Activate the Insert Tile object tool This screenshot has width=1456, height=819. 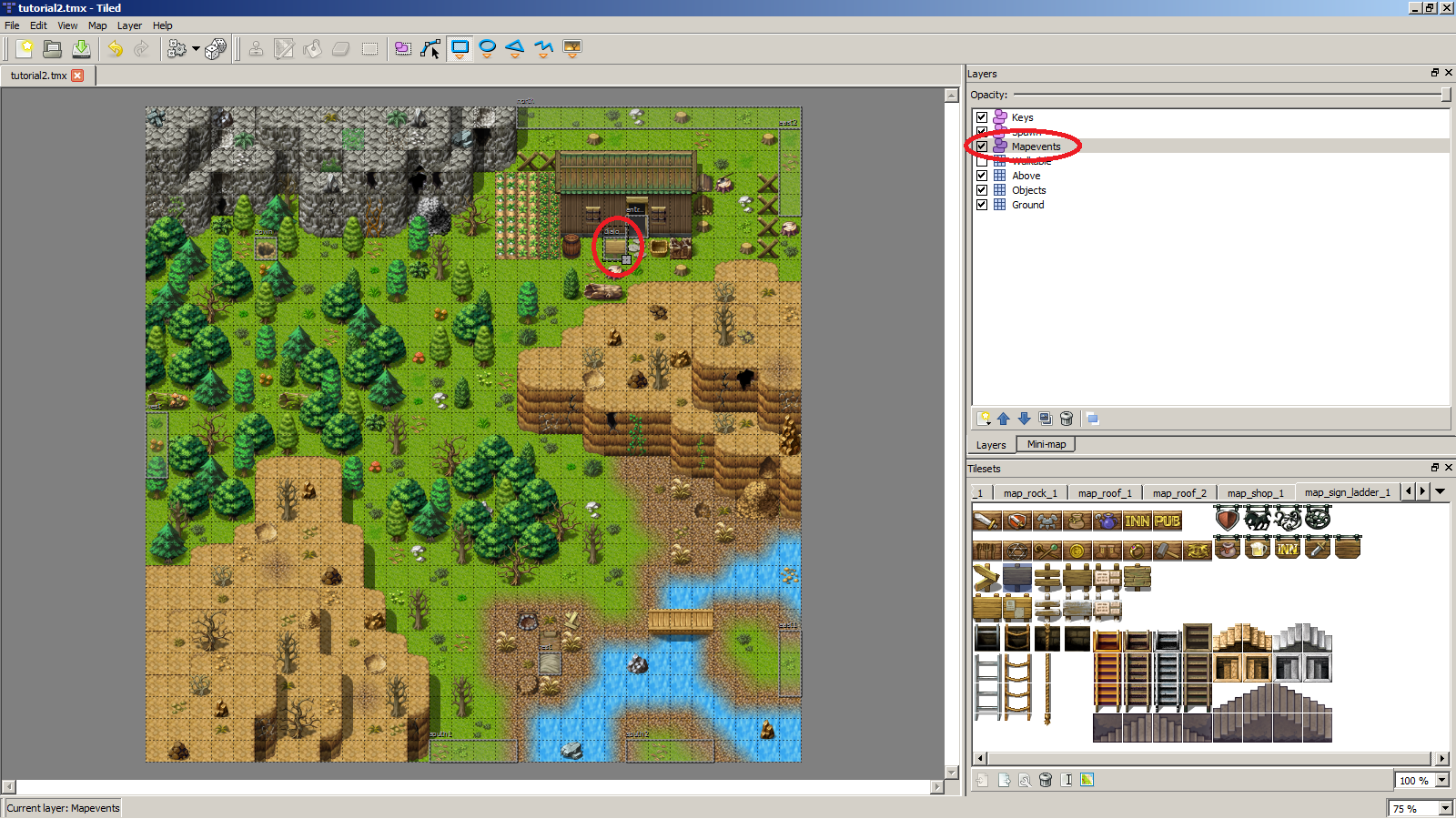tap(572, 48)
